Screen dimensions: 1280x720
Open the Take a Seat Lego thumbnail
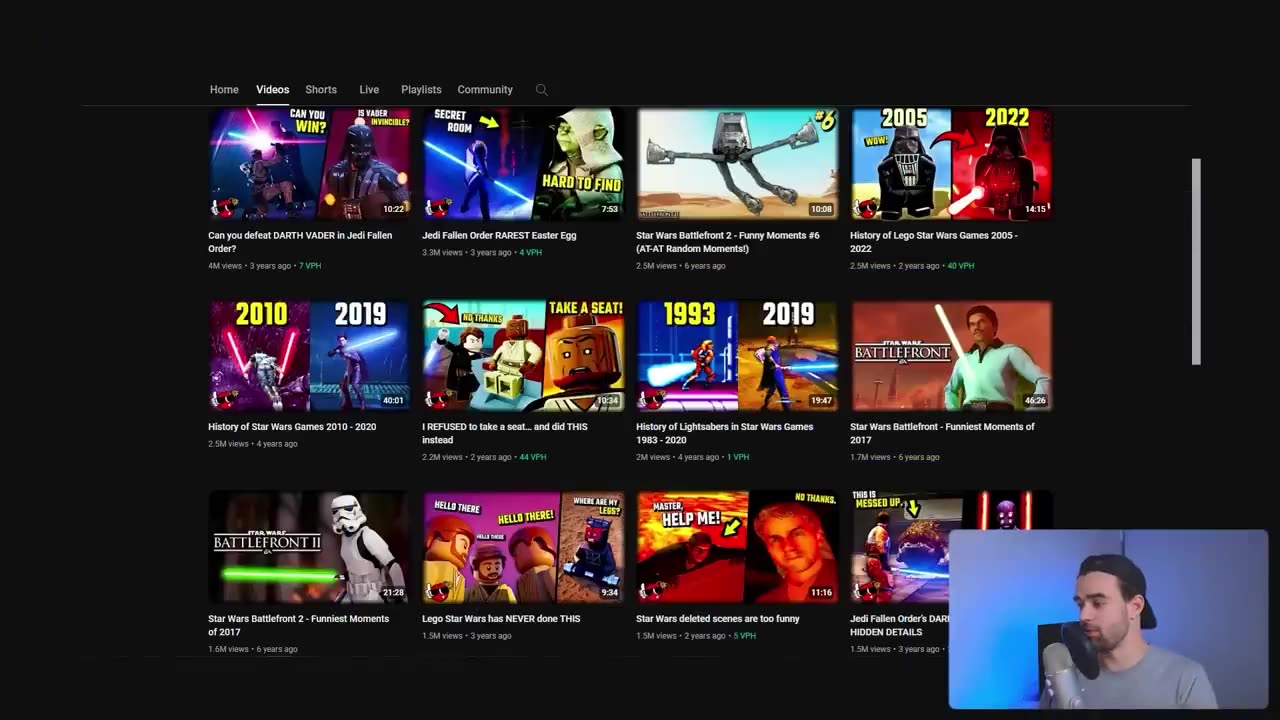tap(523, 355)
